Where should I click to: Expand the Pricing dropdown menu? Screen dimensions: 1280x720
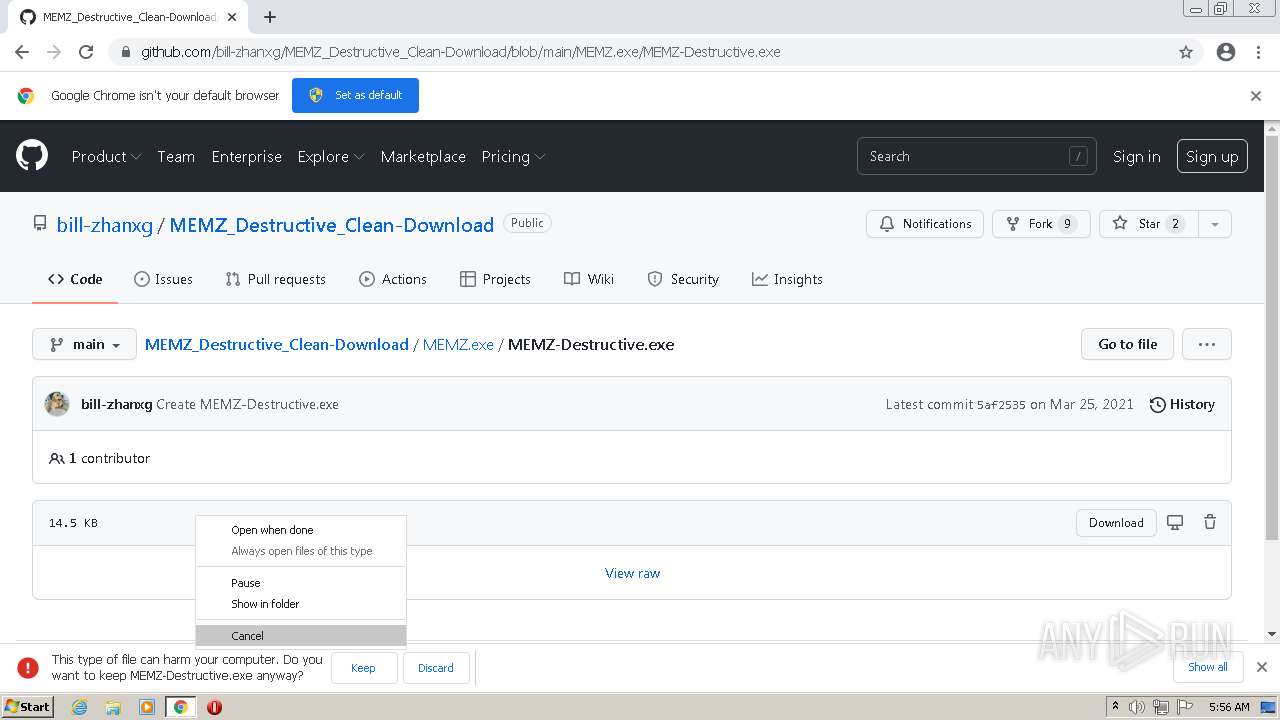click(513, 156)
